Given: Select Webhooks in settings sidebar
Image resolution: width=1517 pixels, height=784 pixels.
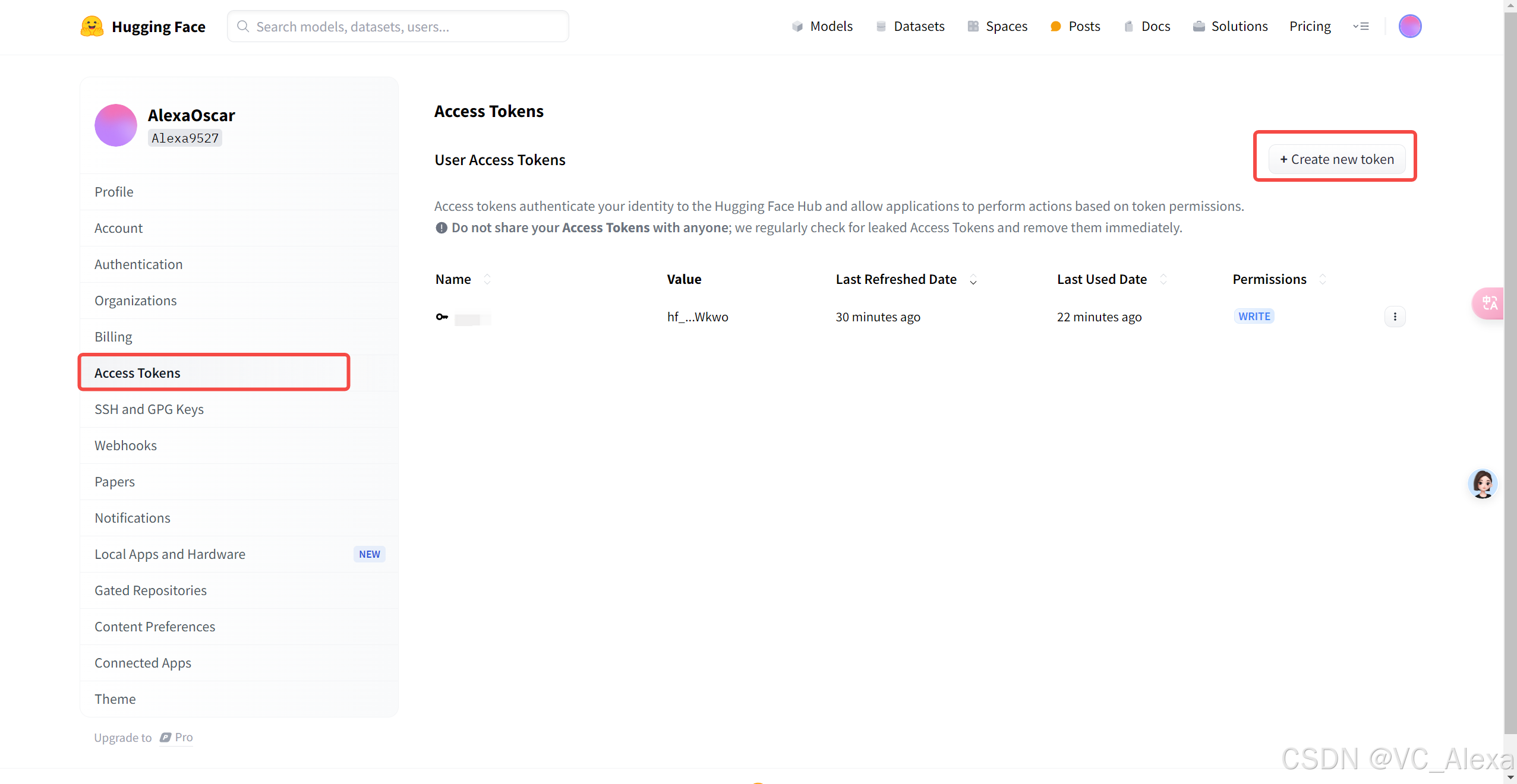Looking at the screenshot, I should pyautogui.click(x=239, y=445).
